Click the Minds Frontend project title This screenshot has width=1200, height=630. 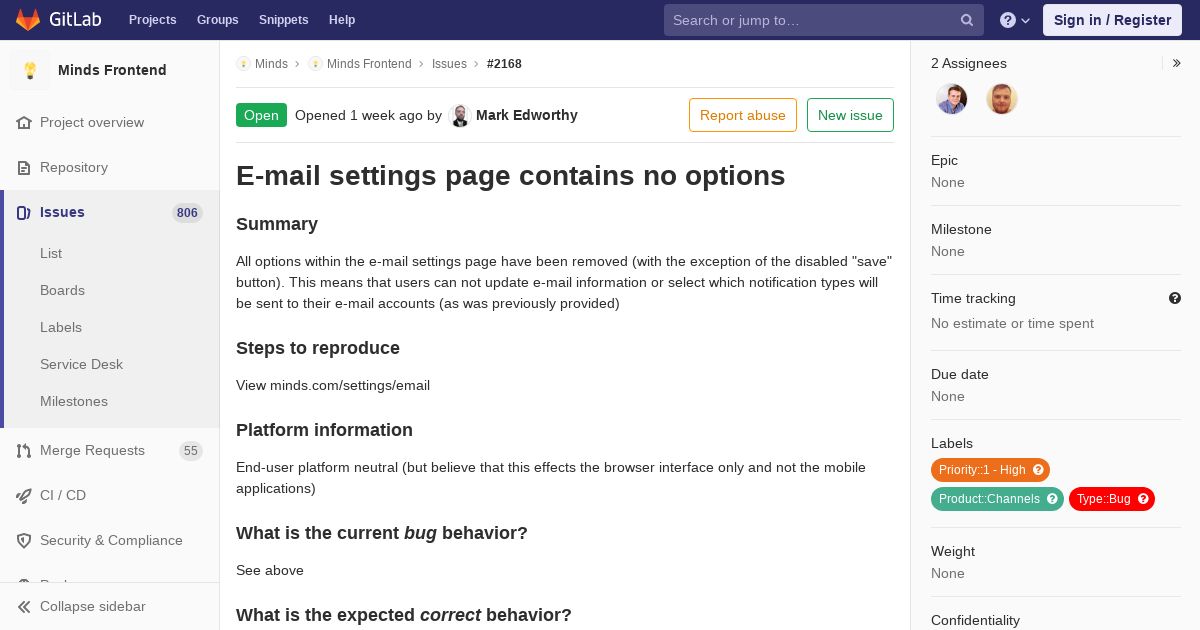[112, 70]
